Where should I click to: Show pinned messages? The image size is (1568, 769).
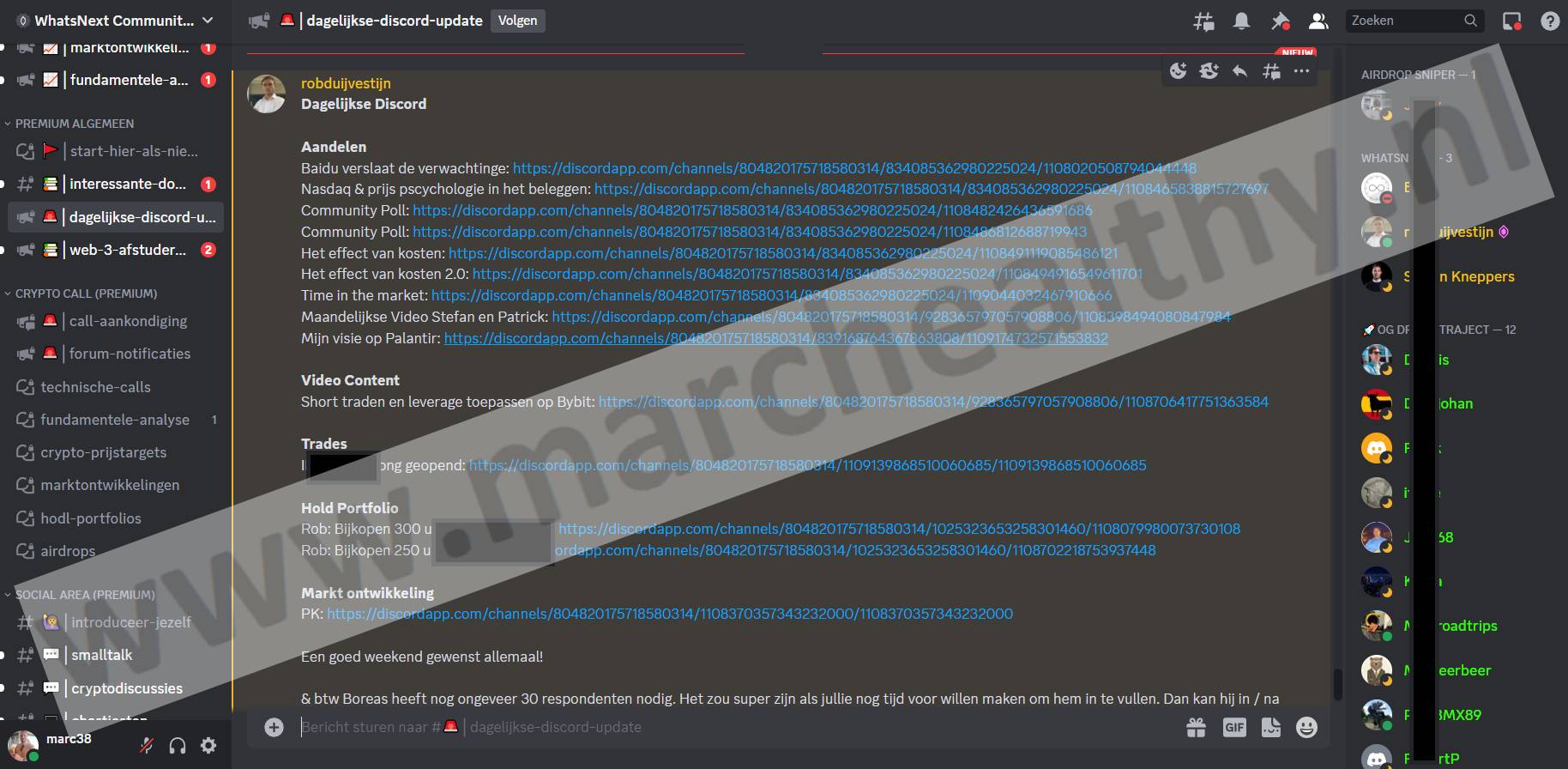pyautogui.click(x=1280, y=21)
